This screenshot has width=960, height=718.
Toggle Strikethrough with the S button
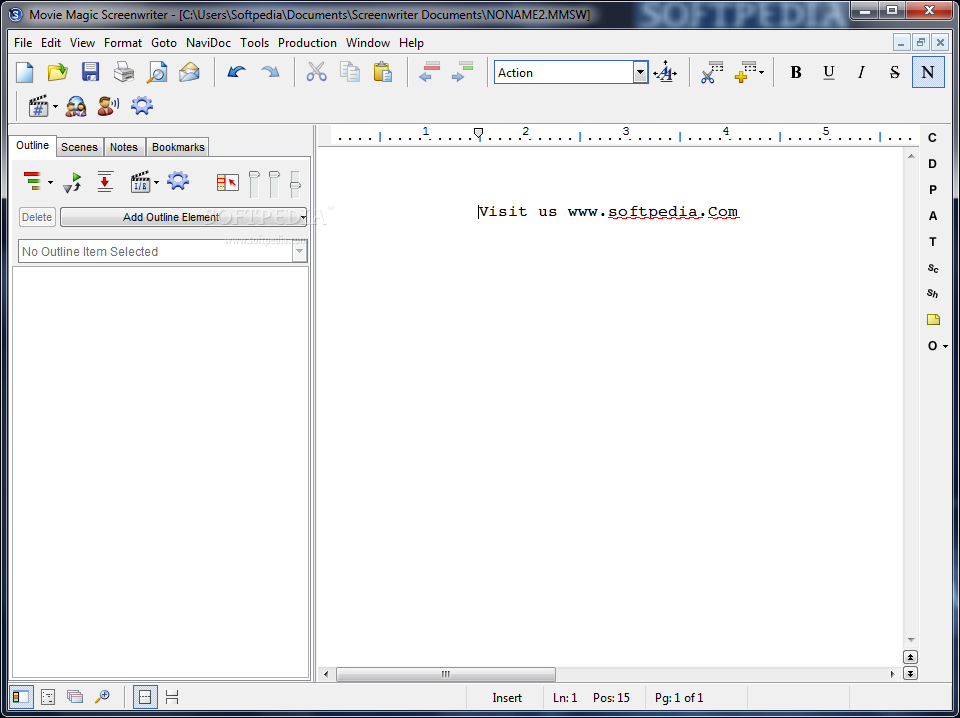pos(894,72)
